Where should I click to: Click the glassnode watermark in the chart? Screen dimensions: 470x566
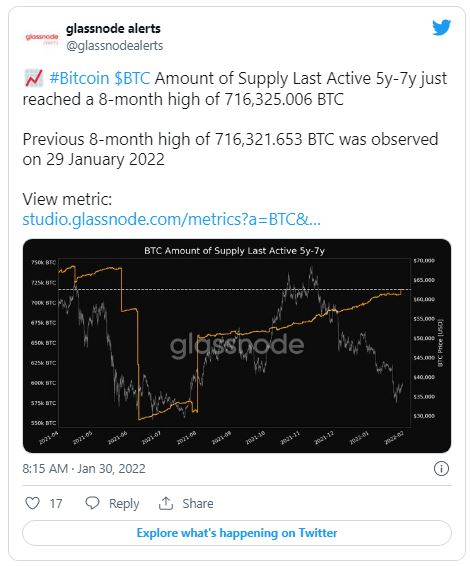point(237,345)
